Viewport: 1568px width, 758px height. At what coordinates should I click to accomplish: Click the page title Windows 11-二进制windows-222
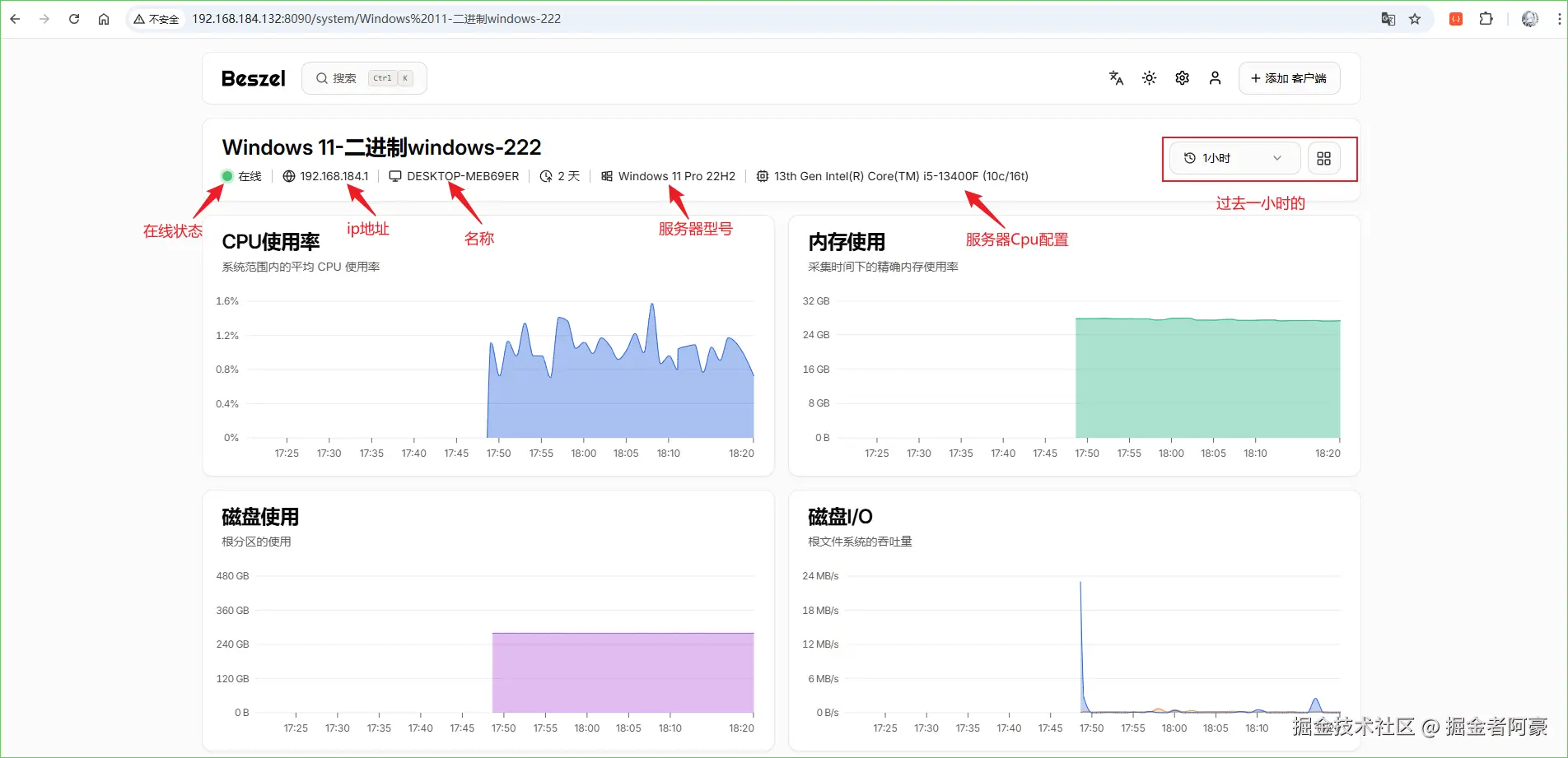381,147
